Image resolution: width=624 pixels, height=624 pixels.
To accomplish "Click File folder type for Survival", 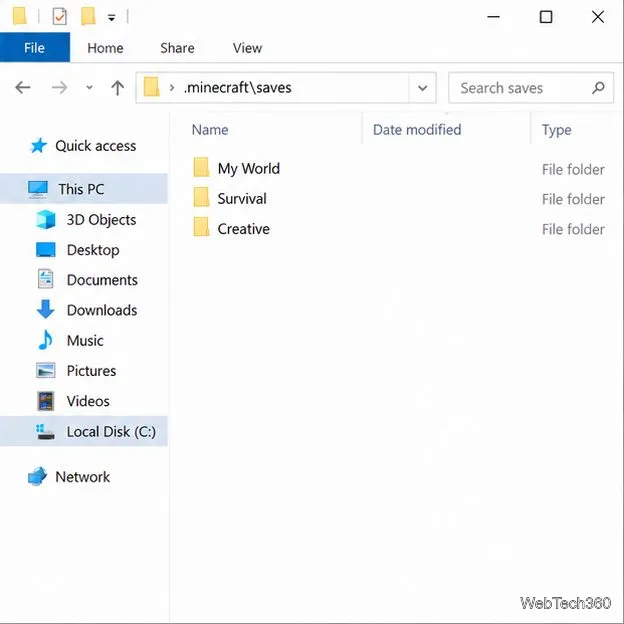I will [x=573, y=199].
